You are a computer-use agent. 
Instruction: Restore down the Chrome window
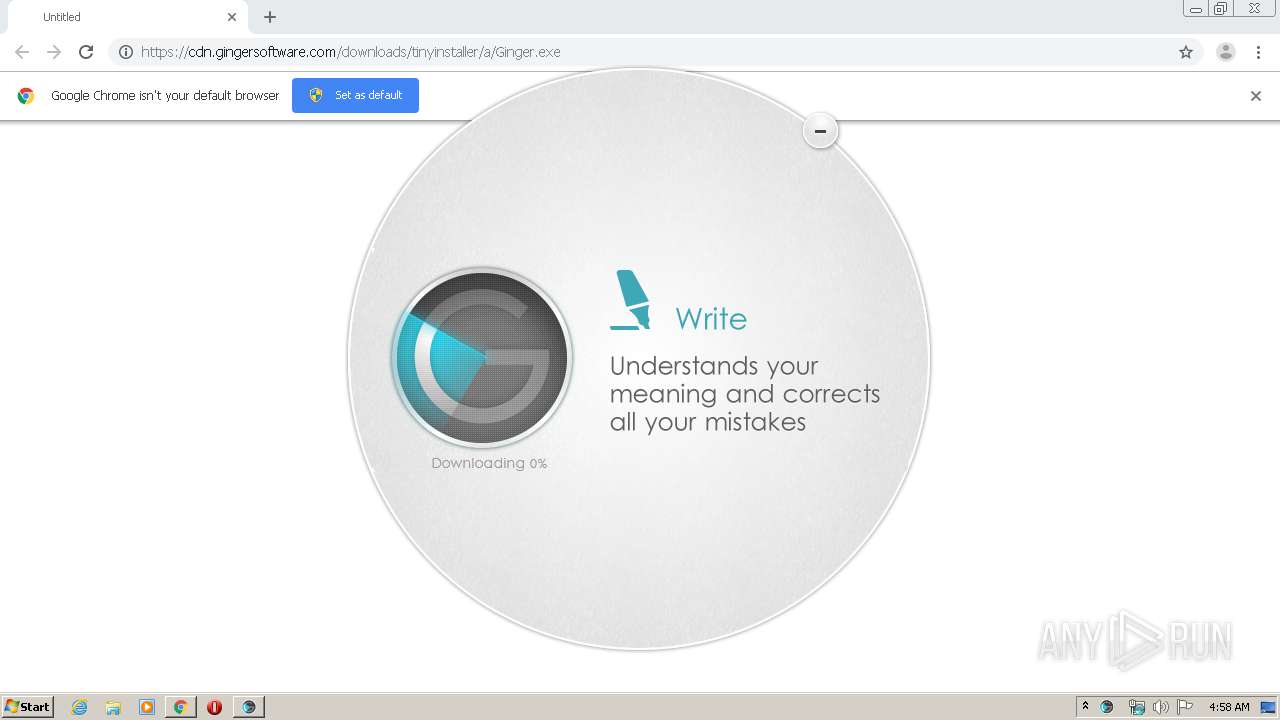[x=1221, y=9]
